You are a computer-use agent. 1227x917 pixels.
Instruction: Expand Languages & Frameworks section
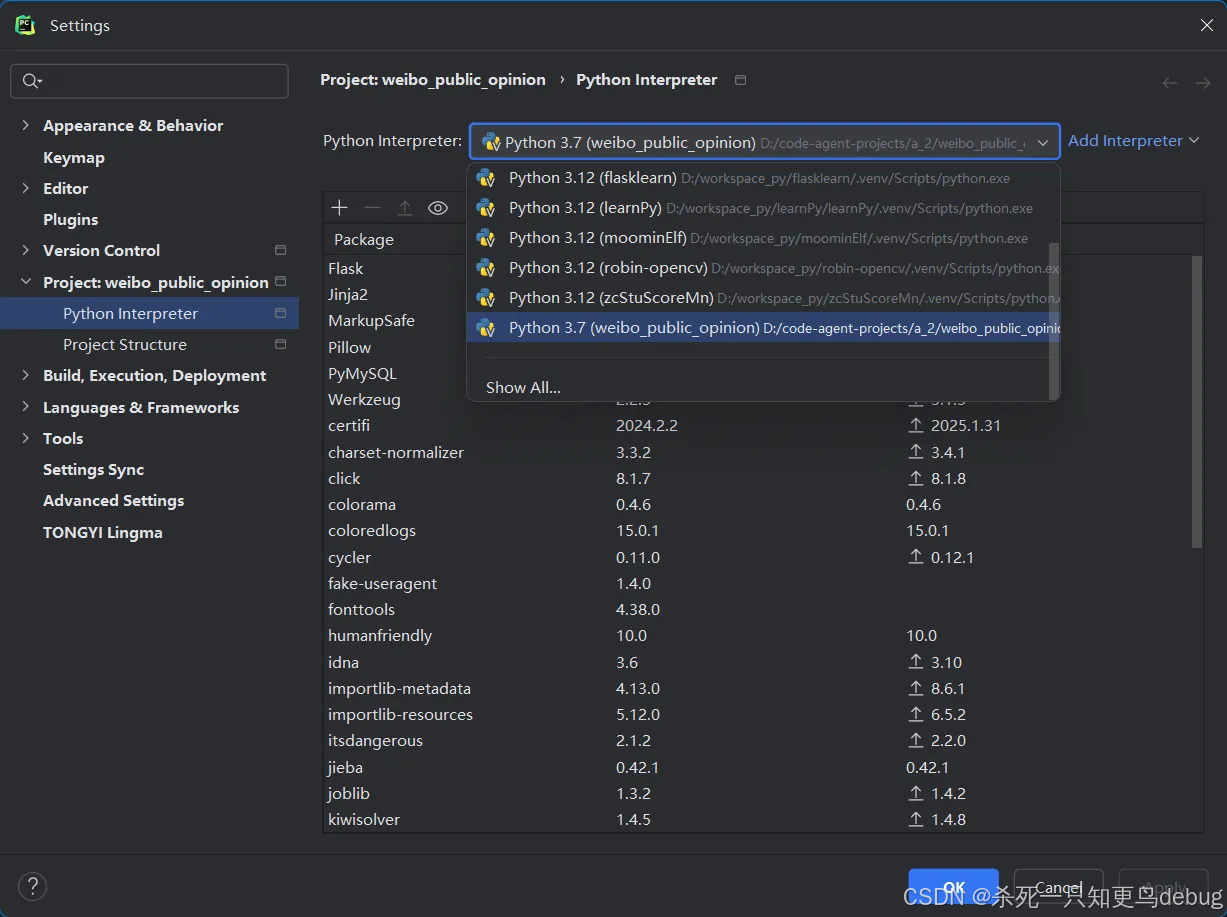tap(25, 407)
